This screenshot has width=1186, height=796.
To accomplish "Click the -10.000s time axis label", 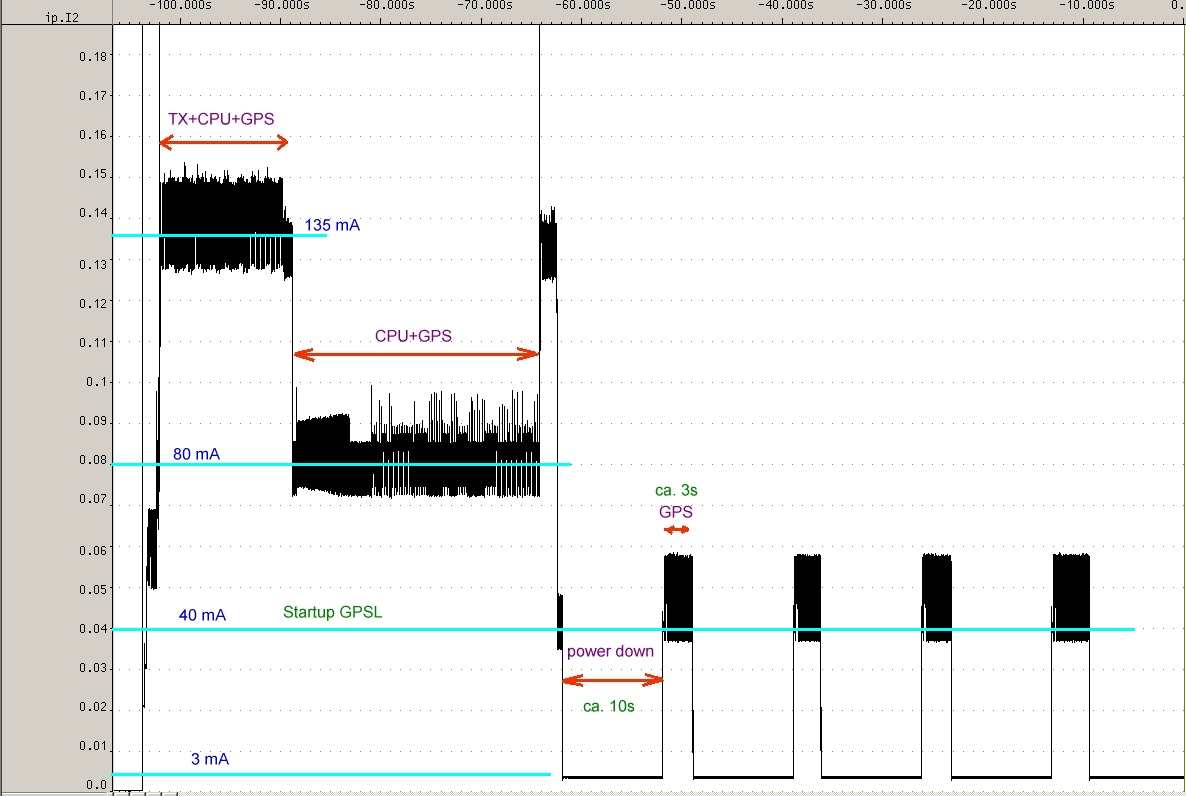I will (x=1086, y=5).
